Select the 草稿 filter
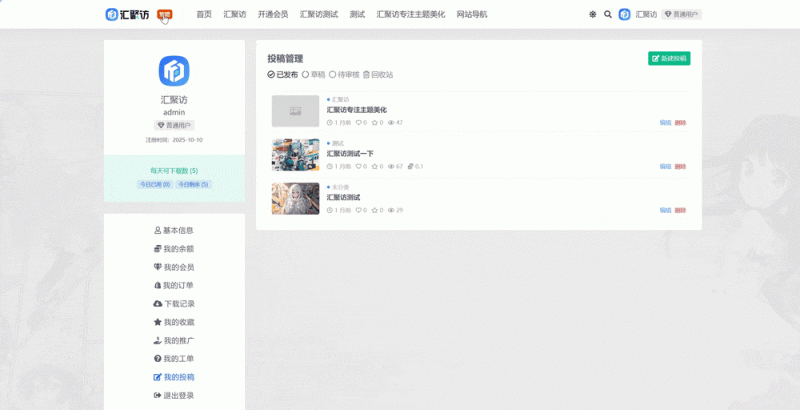The image size is (800, 410). (314, 74)
